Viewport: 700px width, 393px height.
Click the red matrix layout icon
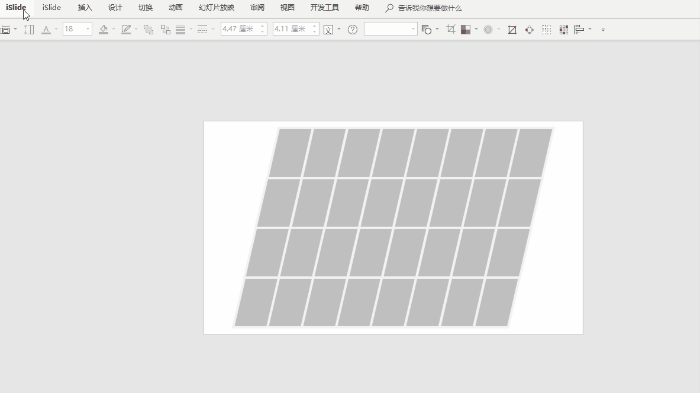564,30
